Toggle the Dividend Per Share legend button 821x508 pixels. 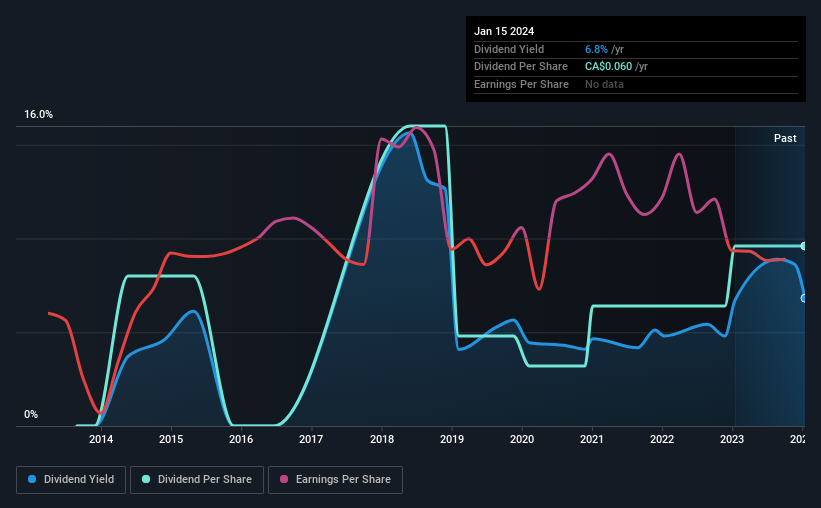point(197,480)
